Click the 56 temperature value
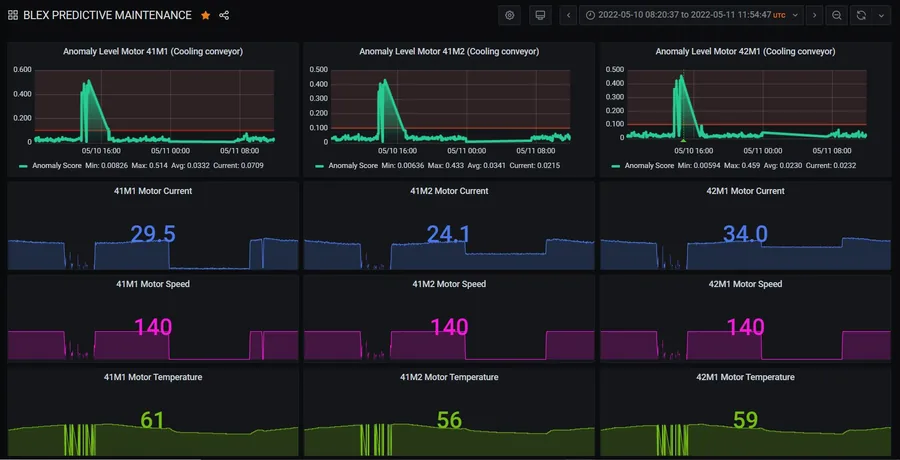Viewport: 900px width, 460px height. tap(449, 420)
